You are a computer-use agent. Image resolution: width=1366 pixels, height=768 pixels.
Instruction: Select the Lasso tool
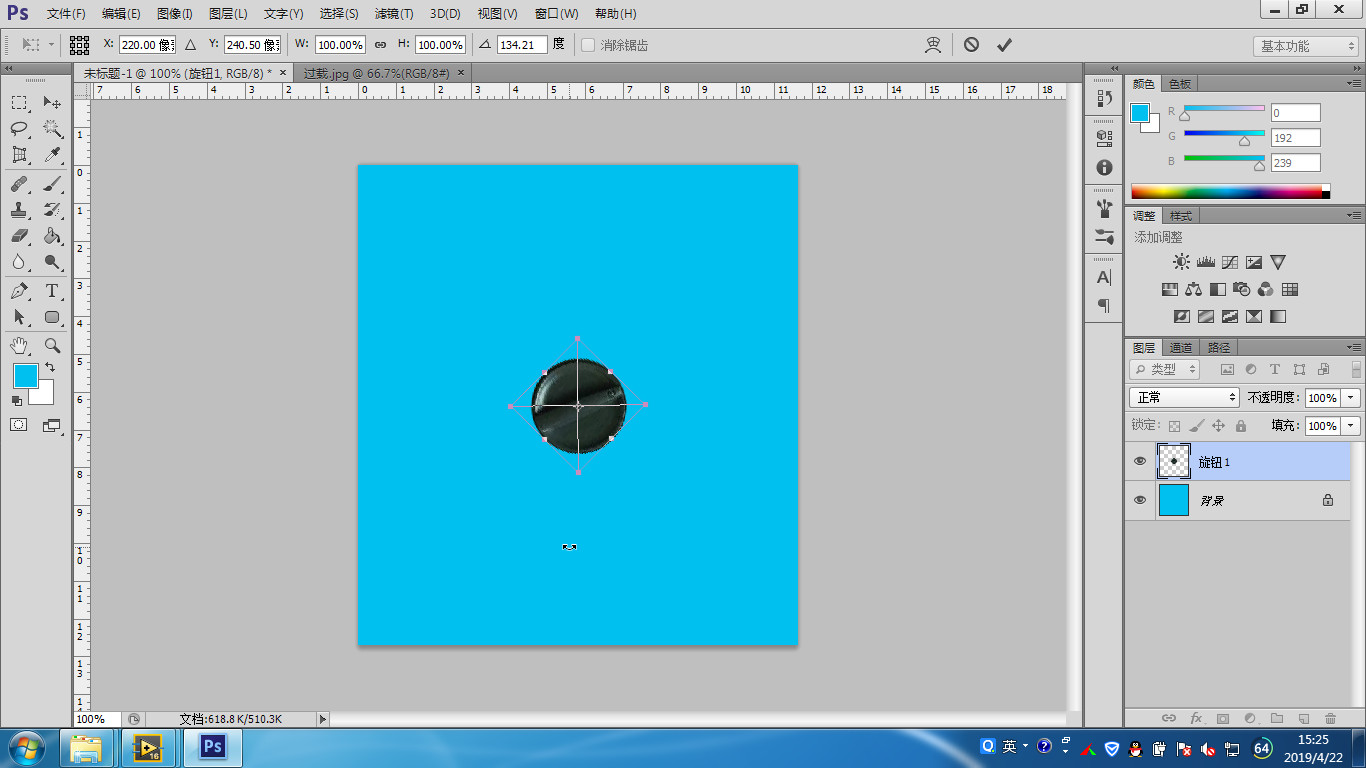[x=19, y=129]
